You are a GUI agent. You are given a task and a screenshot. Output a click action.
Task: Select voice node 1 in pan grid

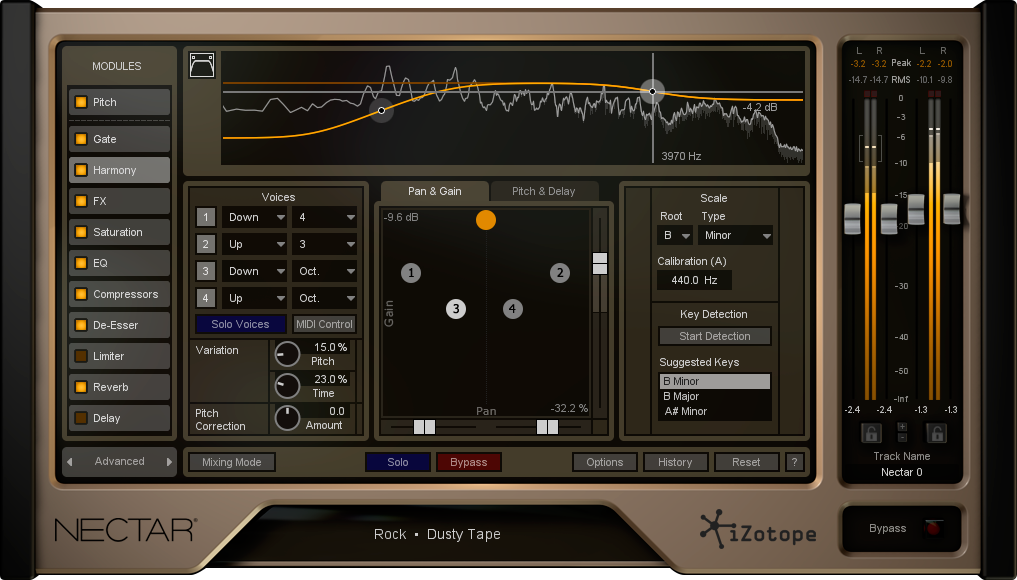point(411,272)
